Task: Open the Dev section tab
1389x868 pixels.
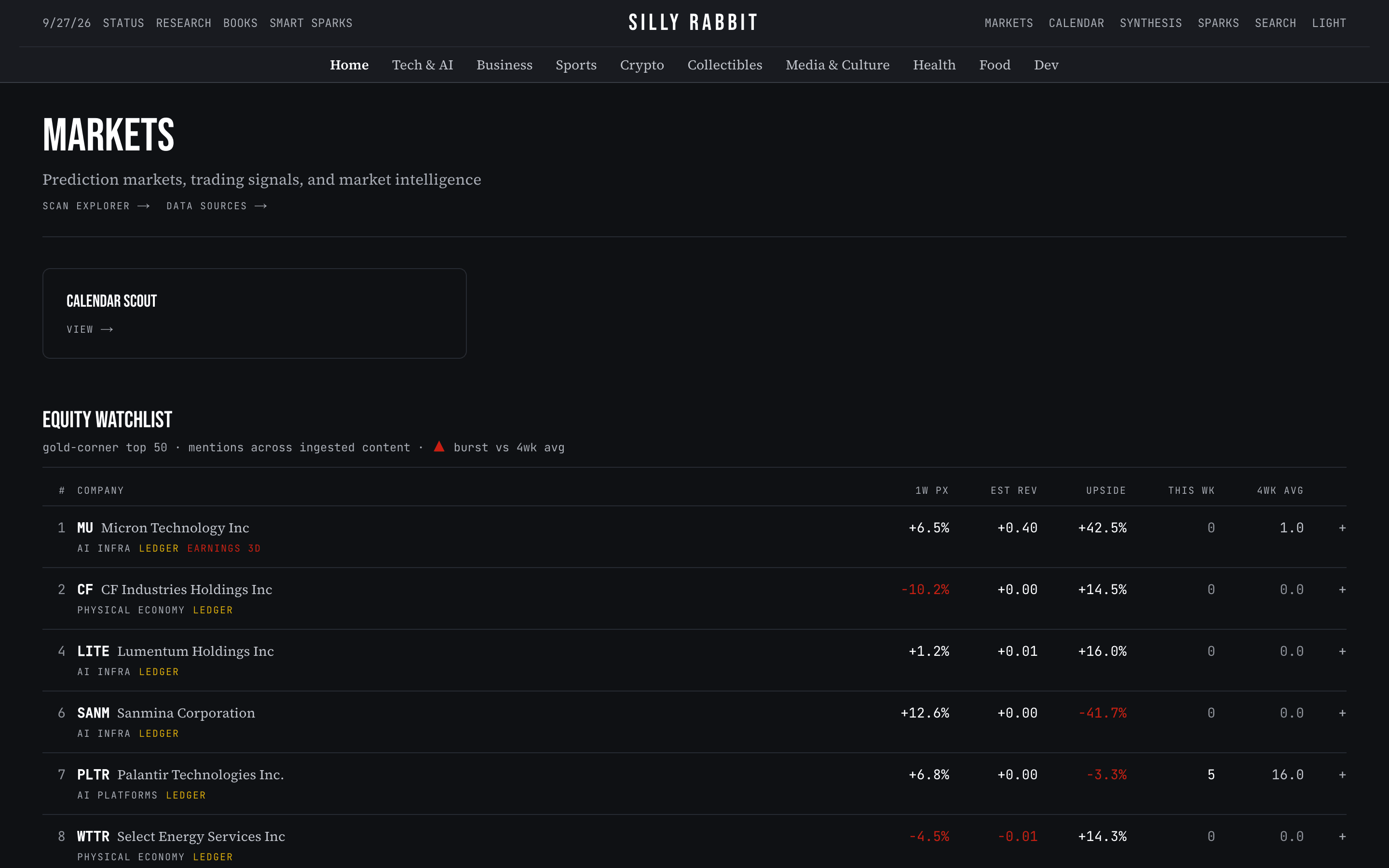Action: click(x=1046, y=65)
